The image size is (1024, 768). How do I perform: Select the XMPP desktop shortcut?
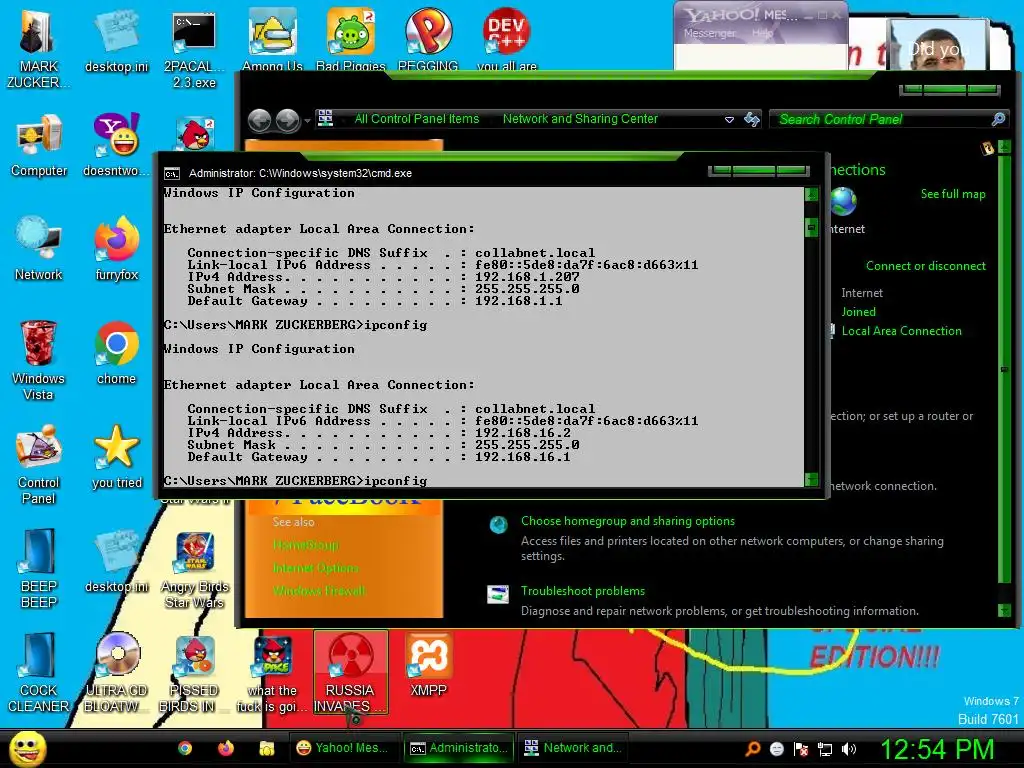[x=428, y=664]
